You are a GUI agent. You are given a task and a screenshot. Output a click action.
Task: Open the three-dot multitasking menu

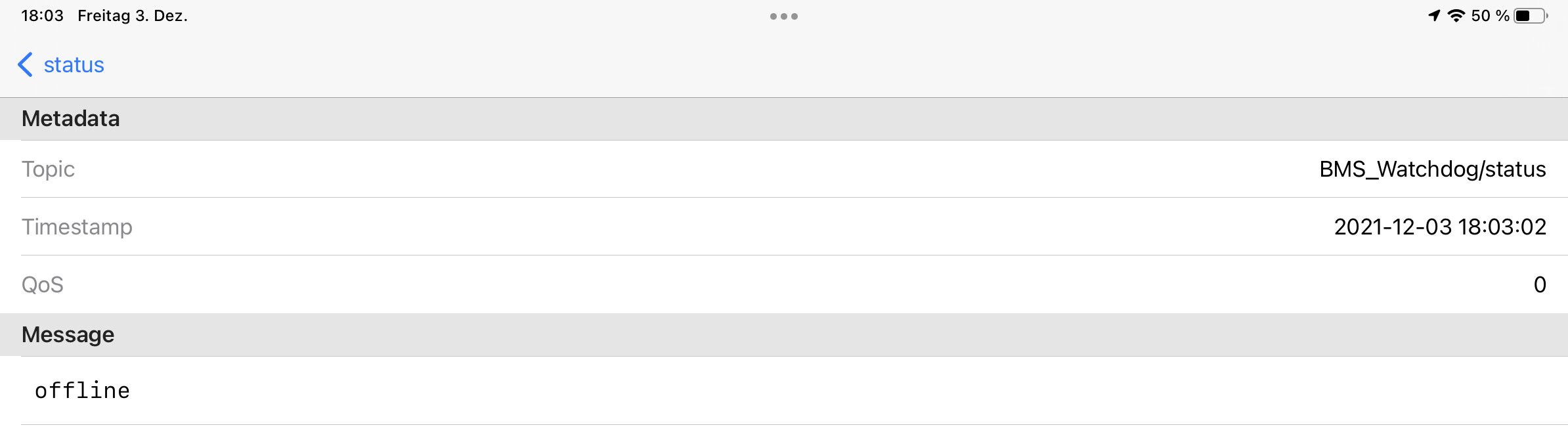point(784,16)
